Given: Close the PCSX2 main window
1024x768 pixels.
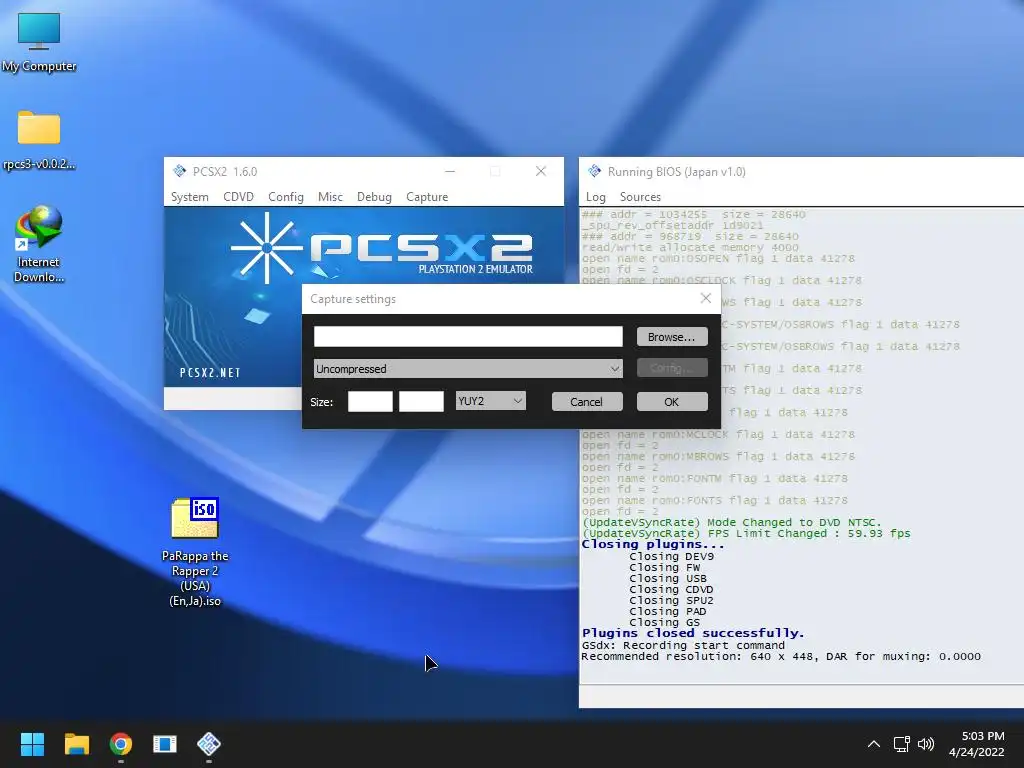Looking at the screenshot, I should point(541,171).
